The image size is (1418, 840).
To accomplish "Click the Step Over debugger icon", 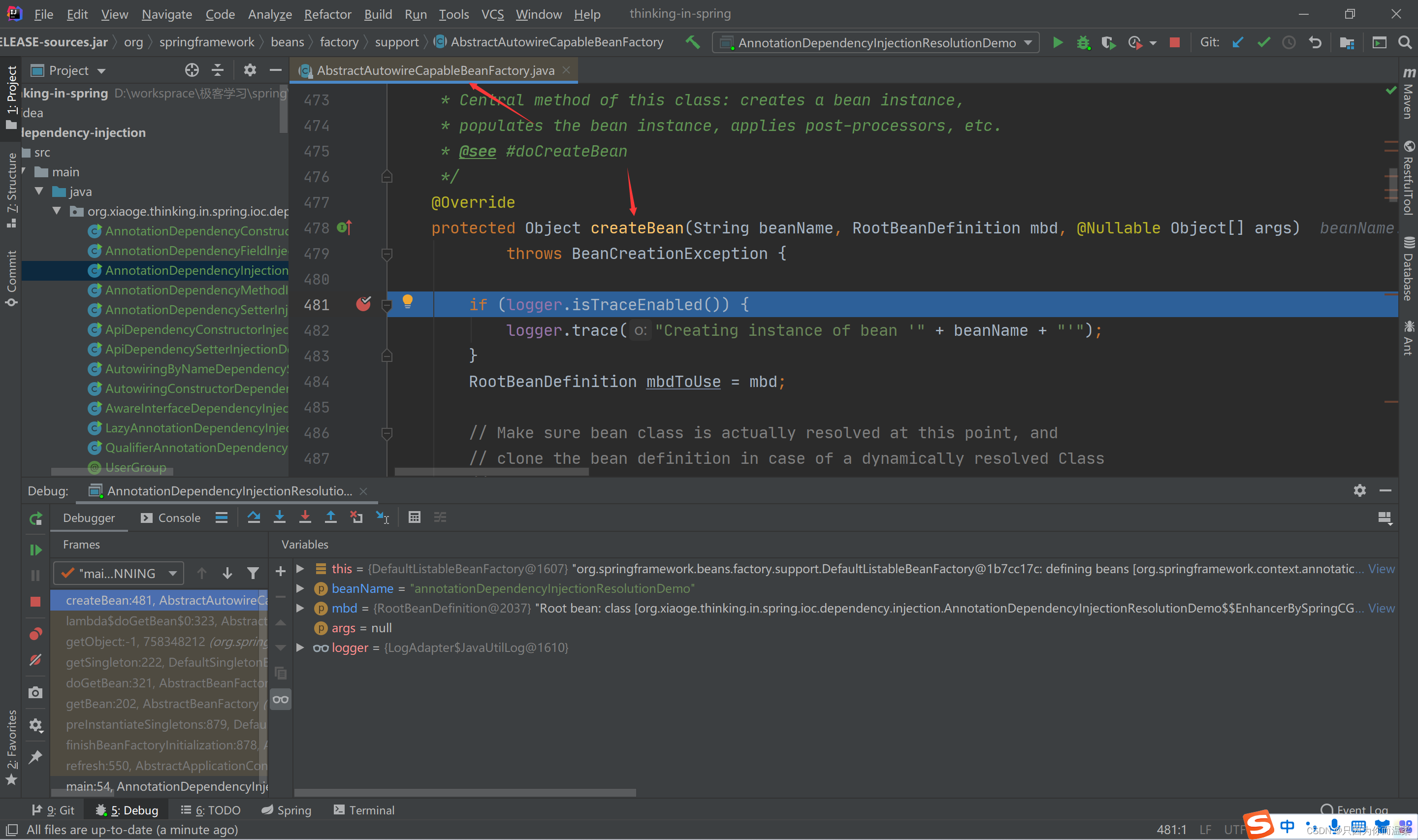I will coord(254,517).
